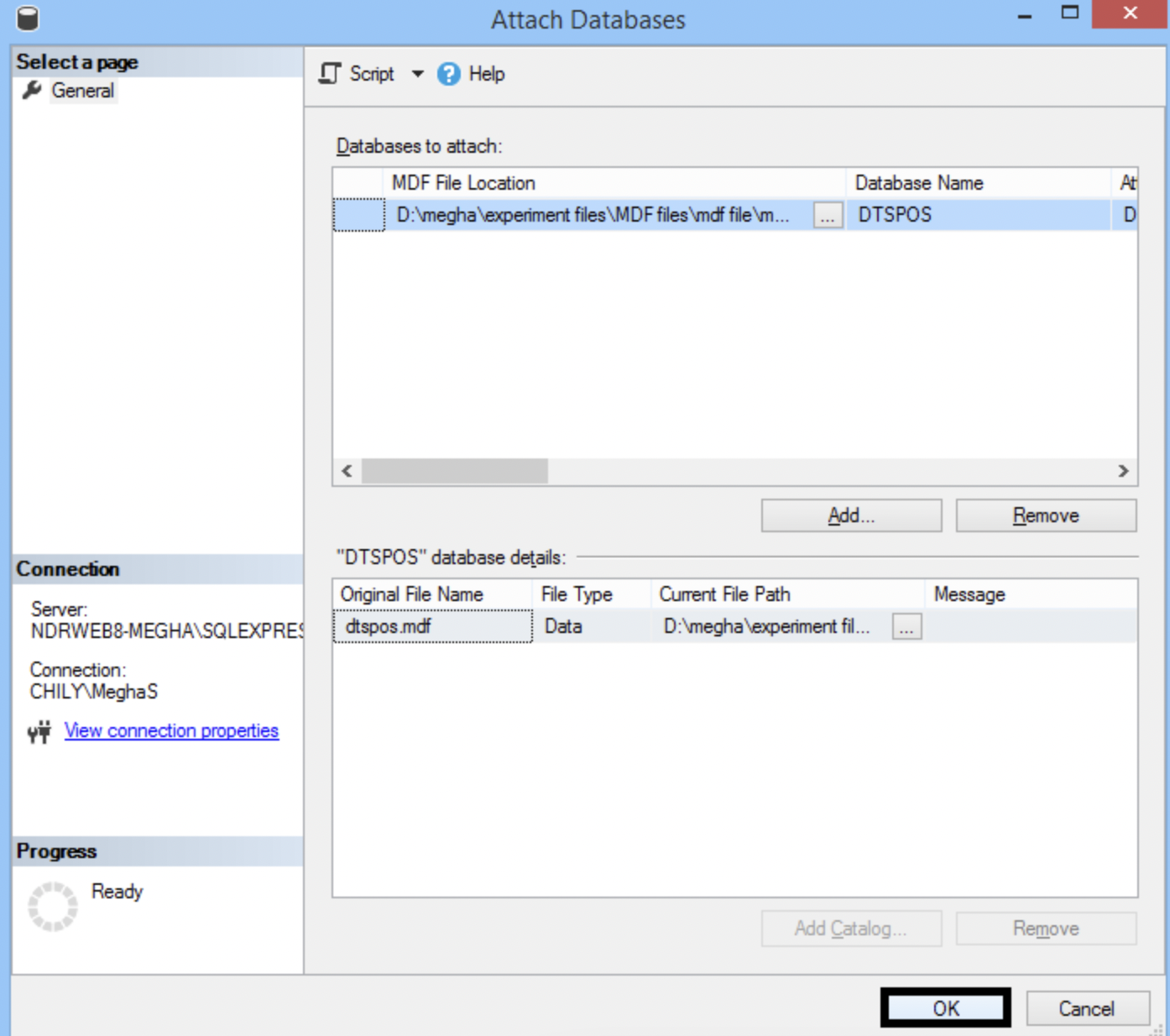Click the horizontal scrollbar thumb

pyautogui.click(x=454, y=471)
